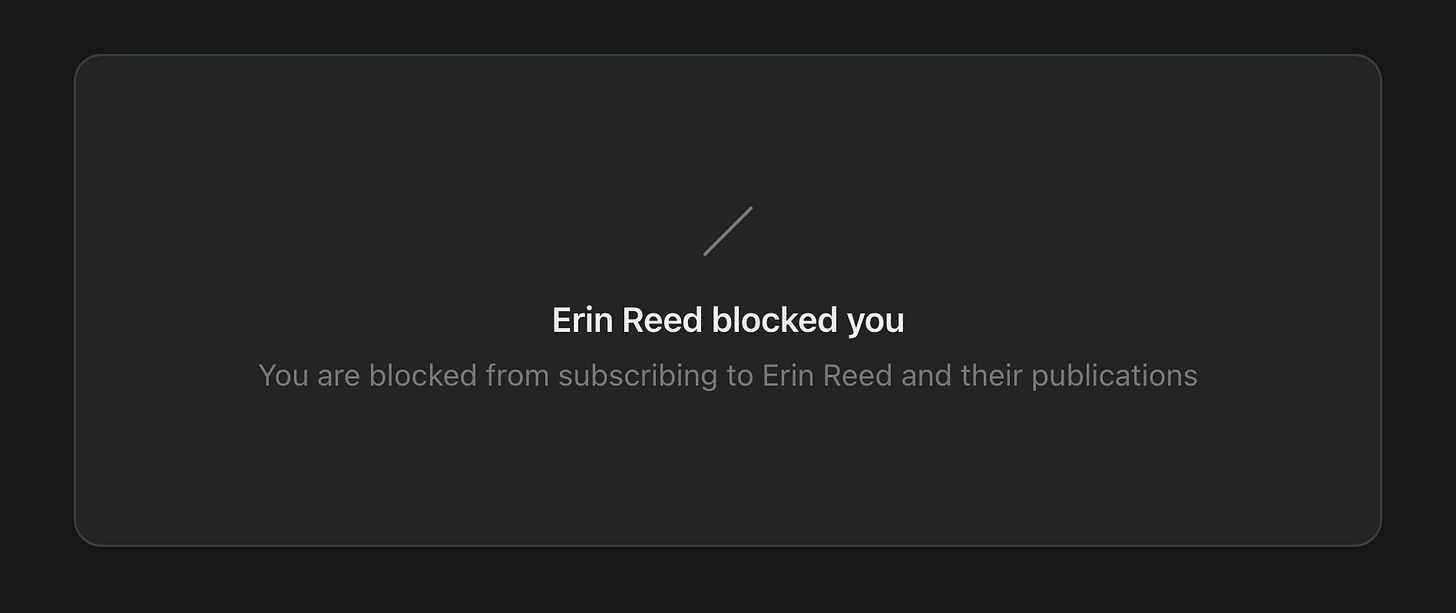1456x613 pixels.
Task: Click the word "you" ending the heading
Action: tap(876, 323)
